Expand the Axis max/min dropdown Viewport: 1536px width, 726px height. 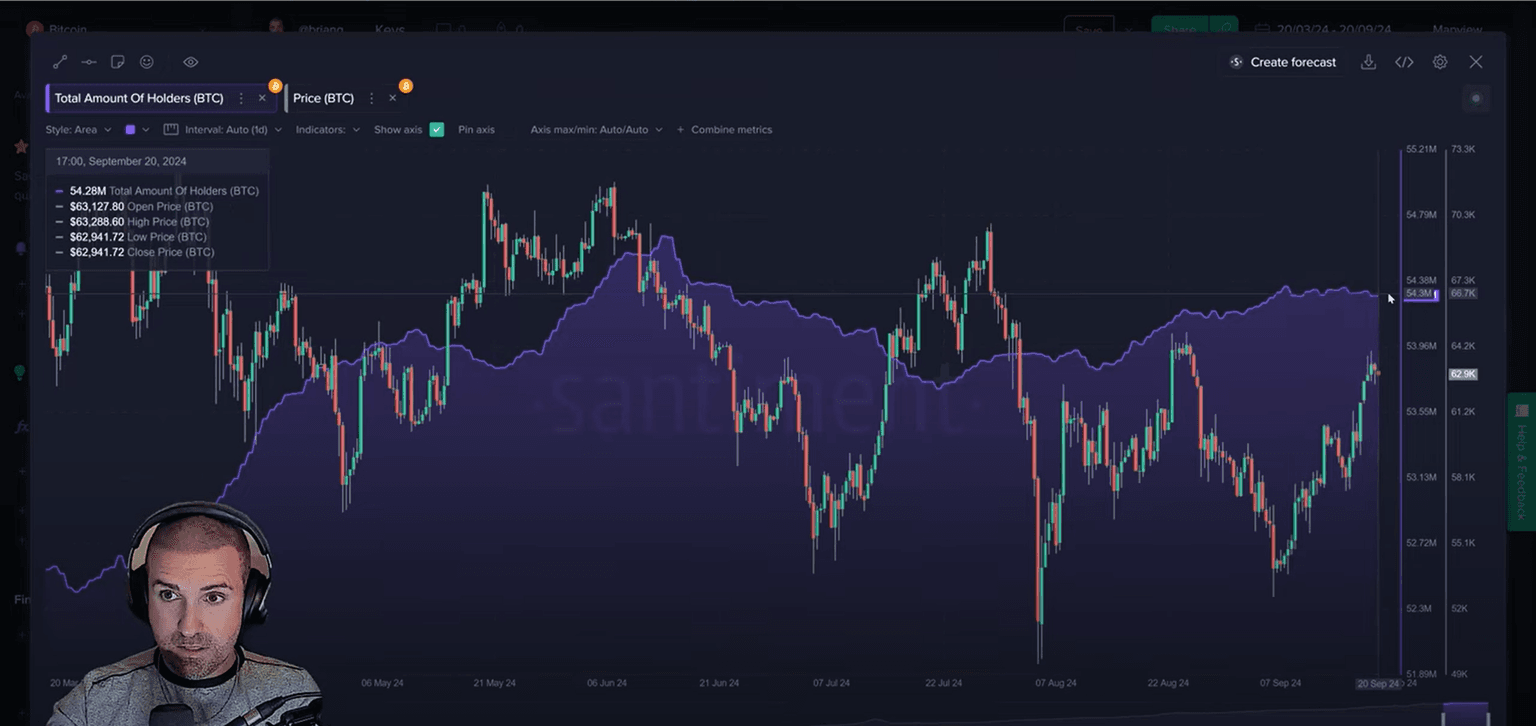pos(596,129)
